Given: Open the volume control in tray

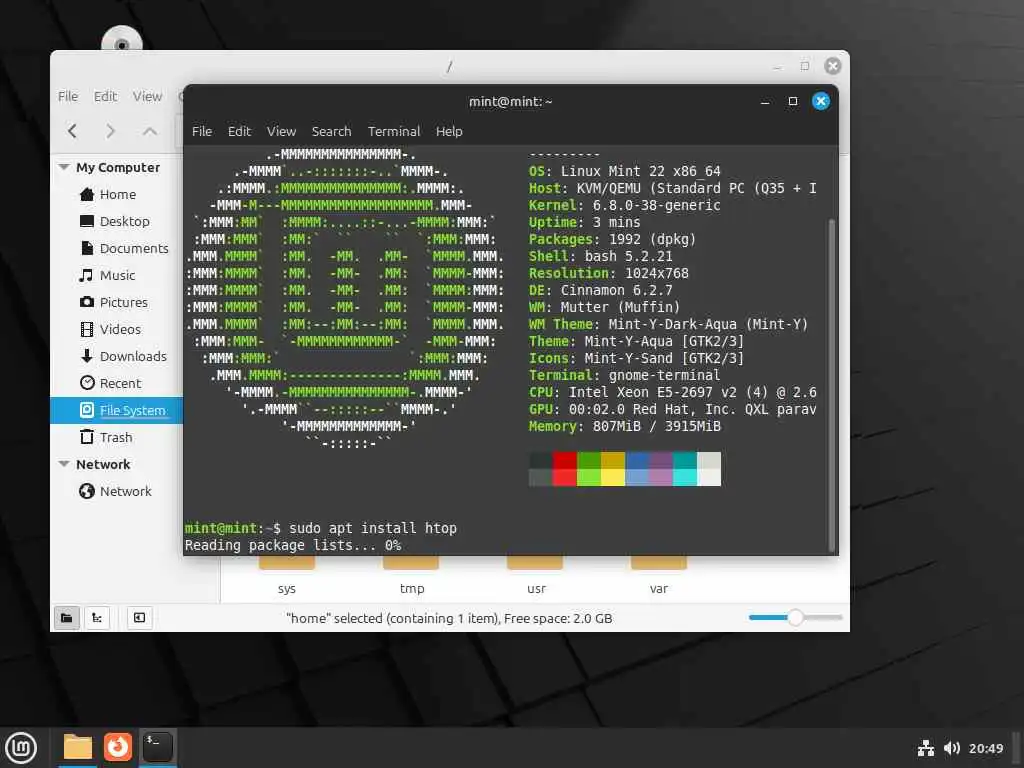Looking at the screenshot, I should [x=952, y=748].
